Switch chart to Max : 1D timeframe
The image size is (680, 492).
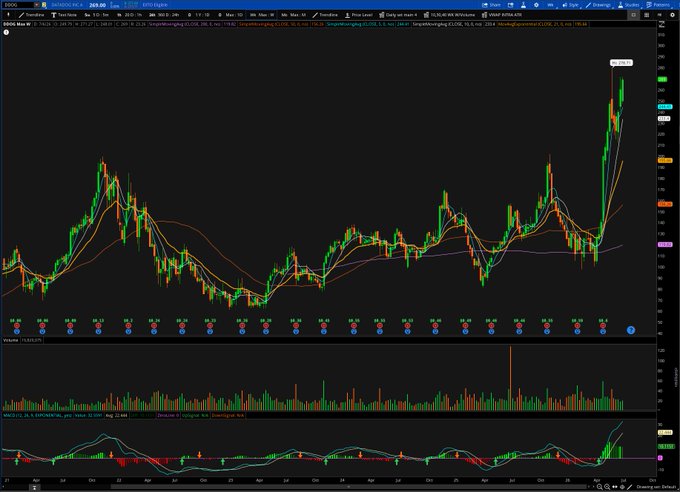click(x=231, y=15)
